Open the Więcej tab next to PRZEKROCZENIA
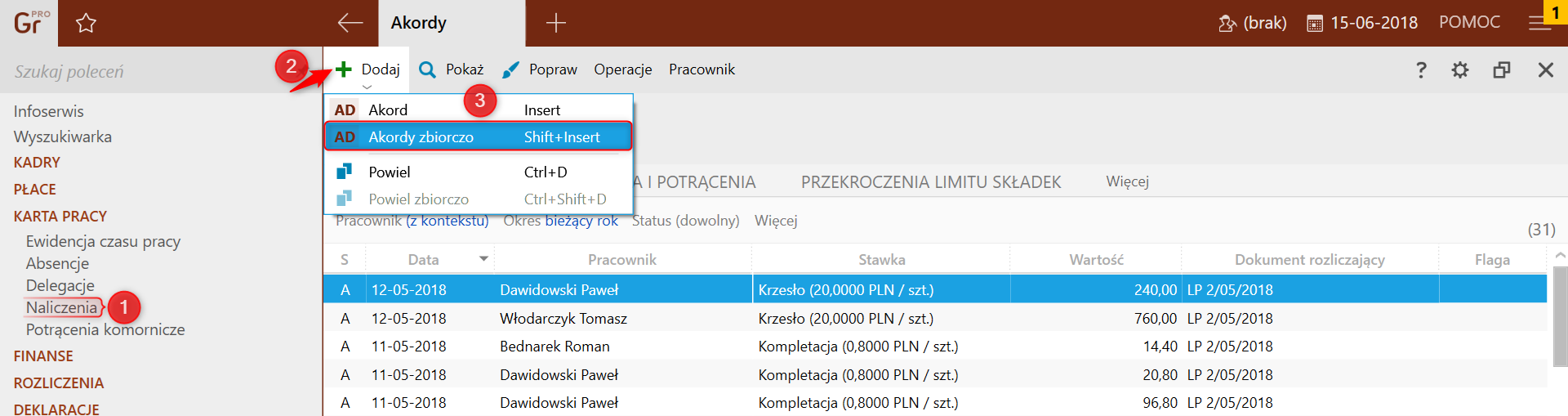1568x416 pixels. point(1128,181)
